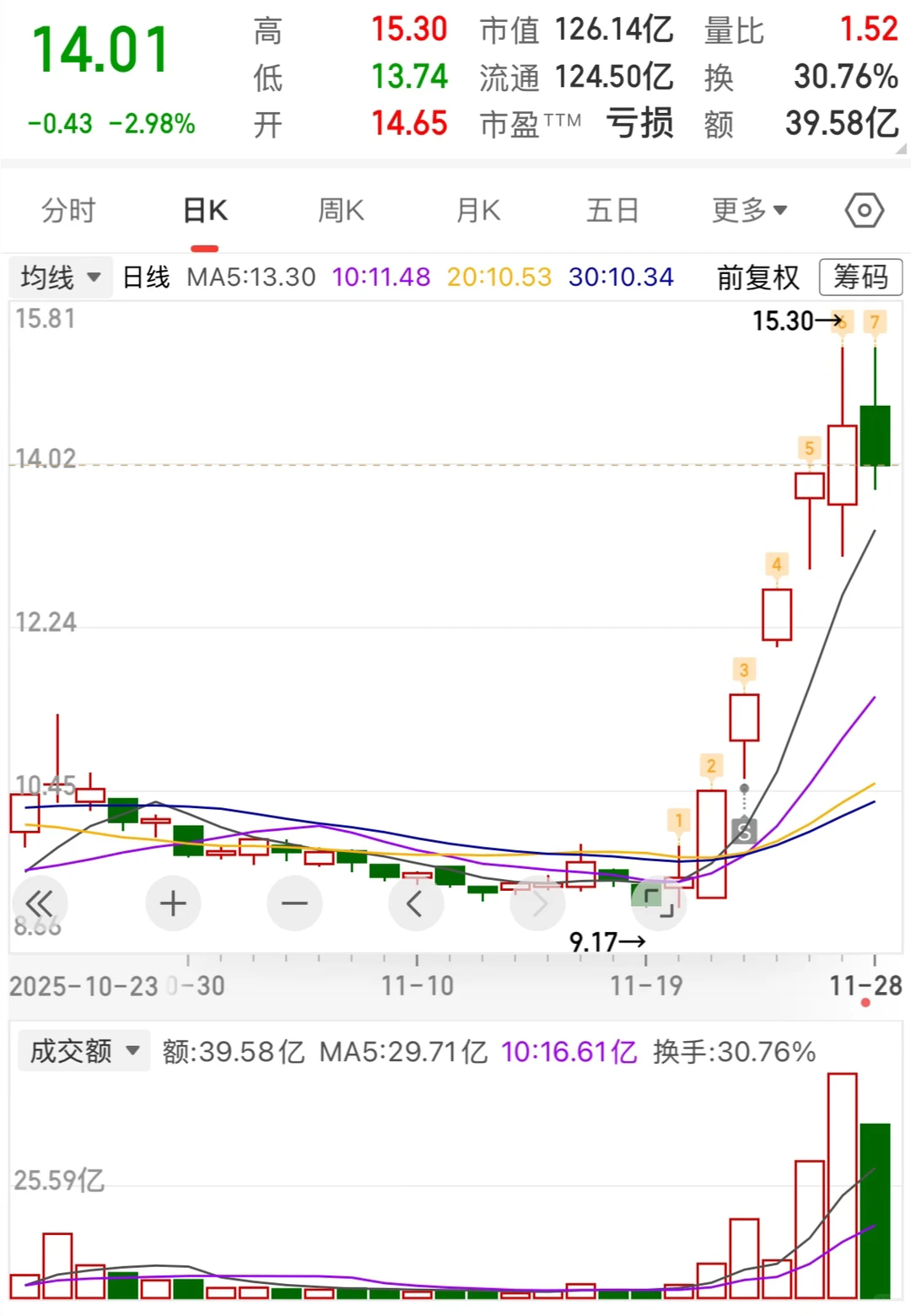The image size is (911, 1316).
Task: Zoom in with the + chart icon
Action: 173,903
